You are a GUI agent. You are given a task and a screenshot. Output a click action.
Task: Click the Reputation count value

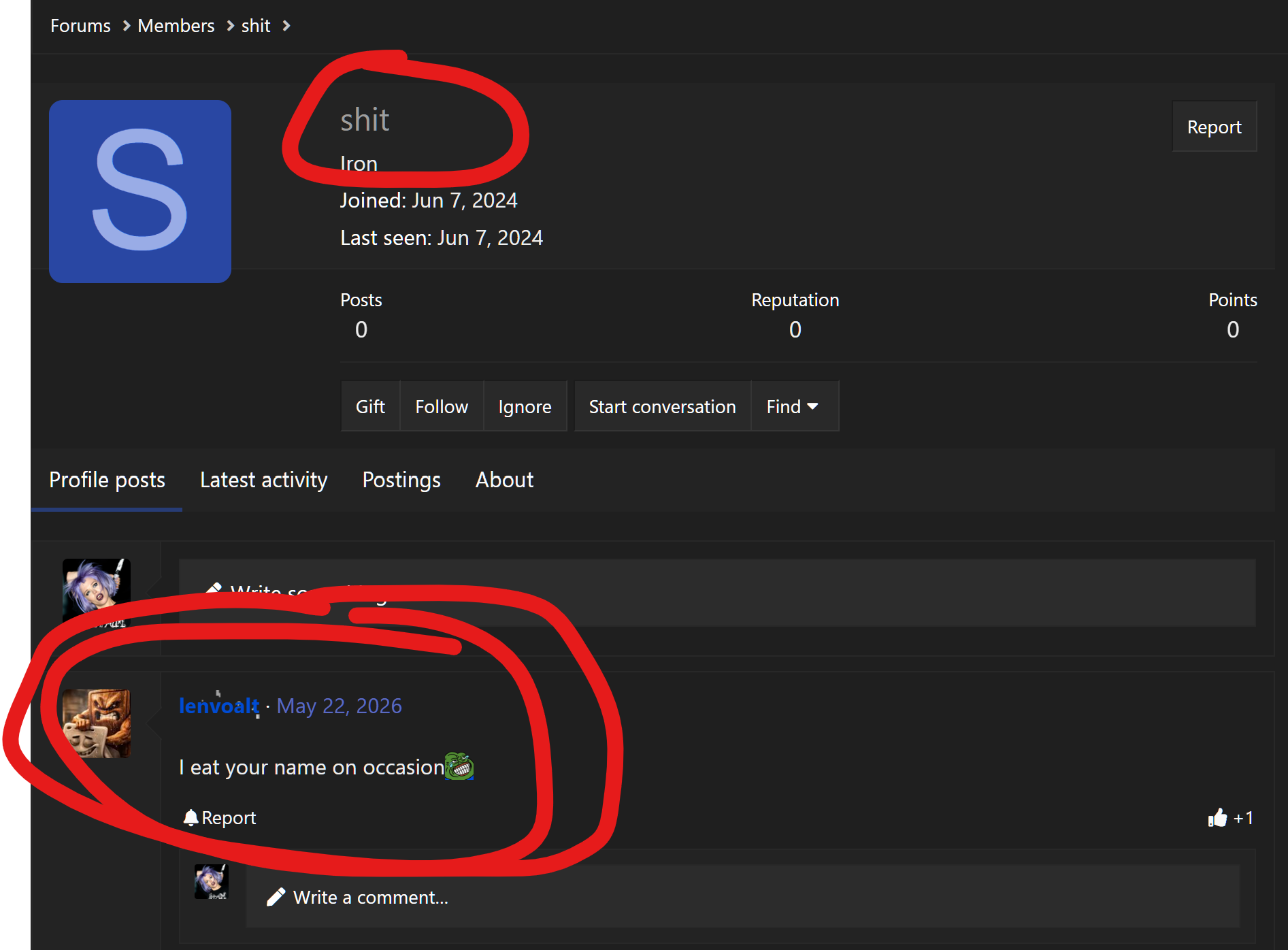pos(795,329)
